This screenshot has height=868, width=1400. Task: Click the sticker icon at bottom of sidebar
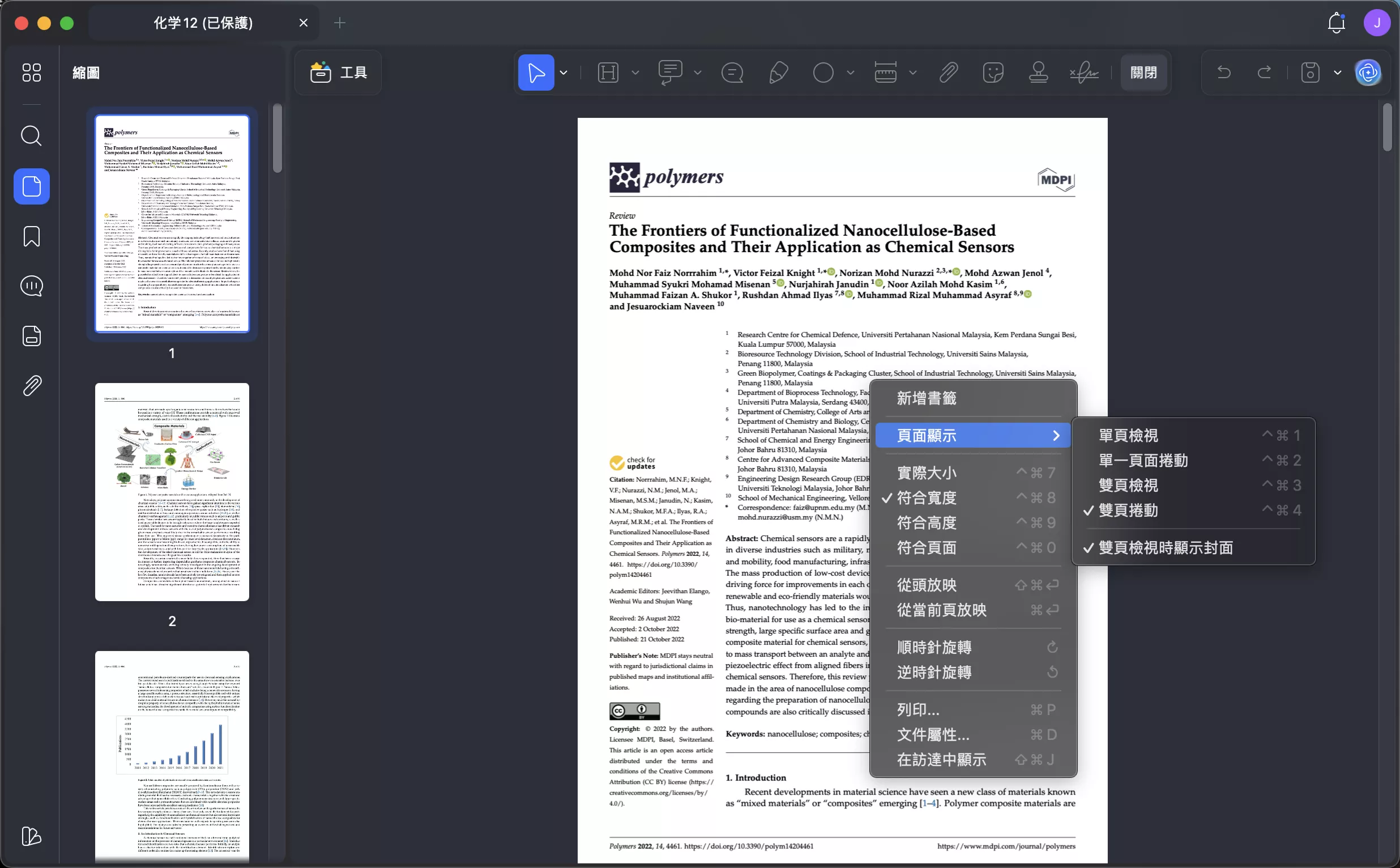[31, 836]
